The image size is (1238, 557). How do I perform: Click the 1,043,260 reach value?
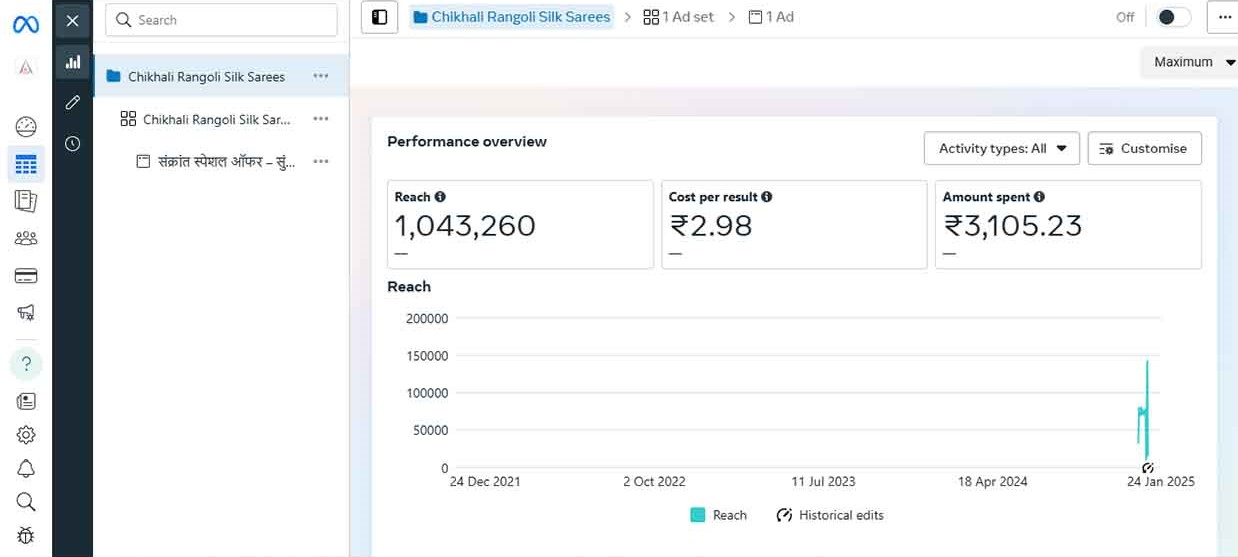pos(465,226)
